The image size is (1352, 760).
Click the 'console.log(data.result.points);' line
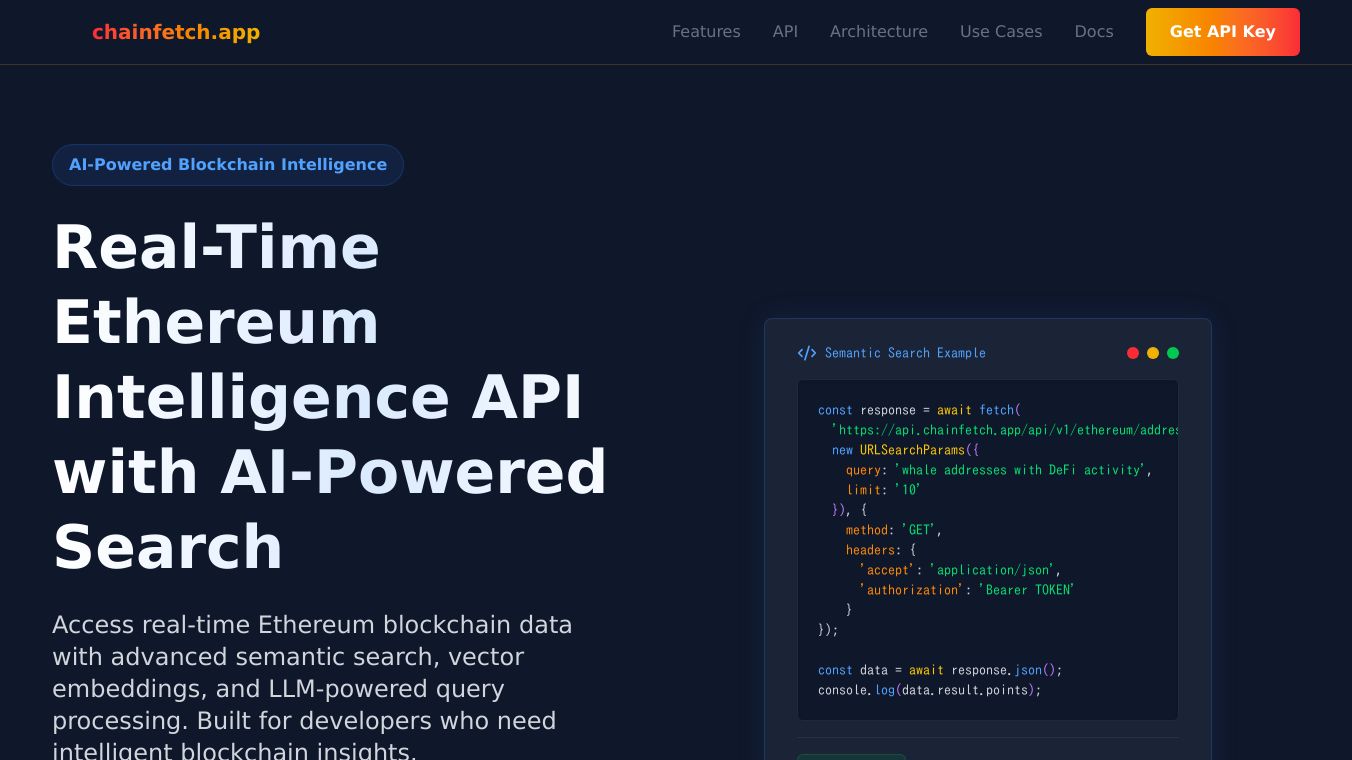tap(930, 690)
